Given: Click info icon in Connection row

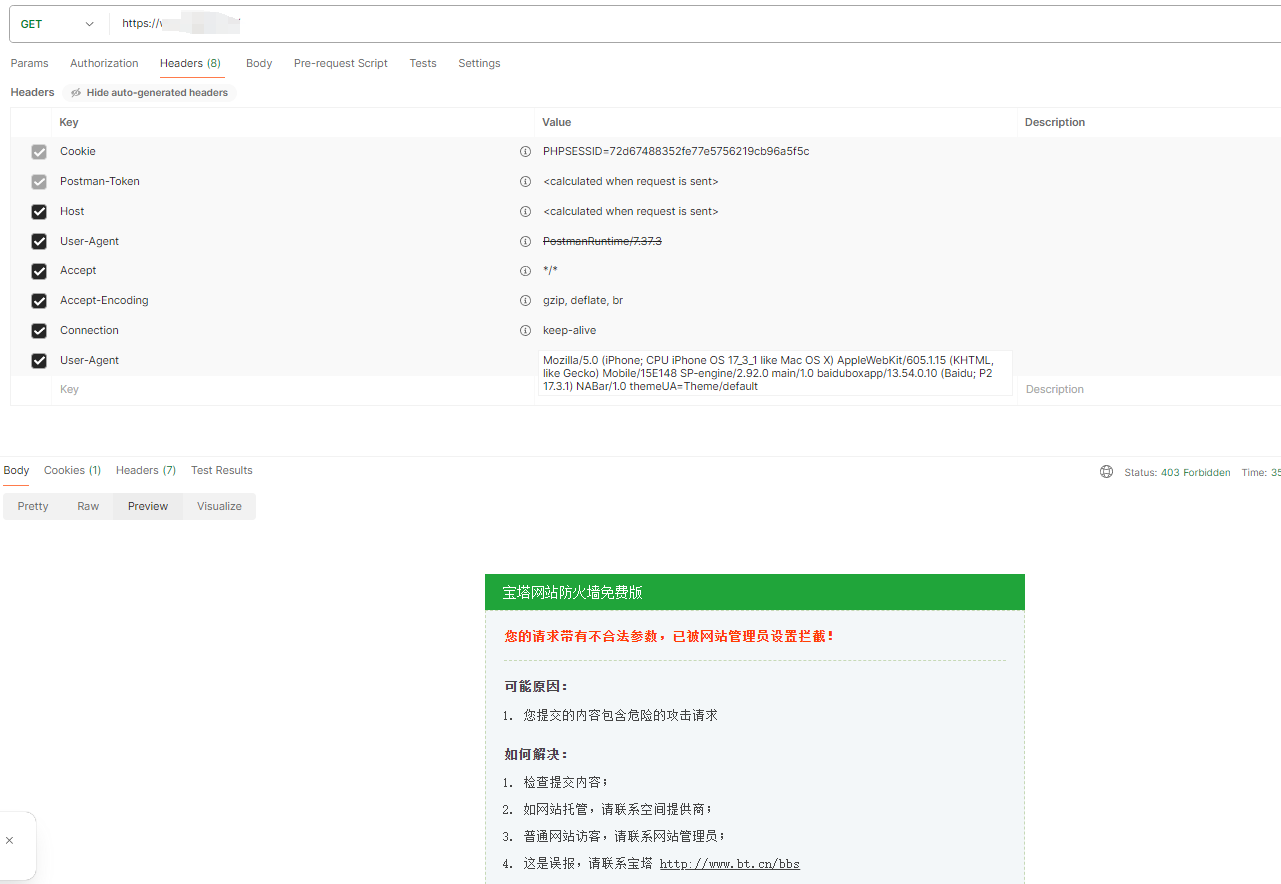Looking at the screenshot, I should point(525,331).
